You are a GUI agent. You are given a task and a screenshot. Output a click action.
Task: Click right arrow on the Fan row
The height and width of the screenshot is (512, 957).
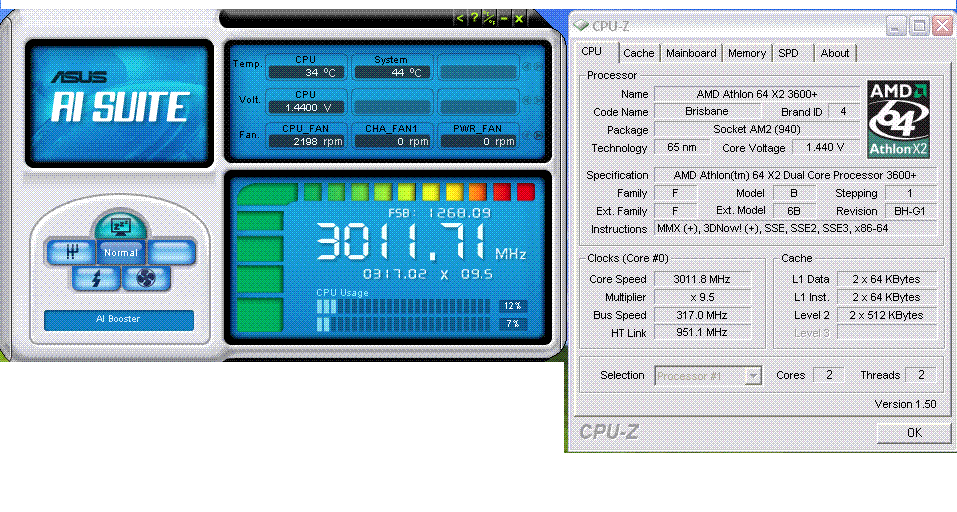(538, 135)
